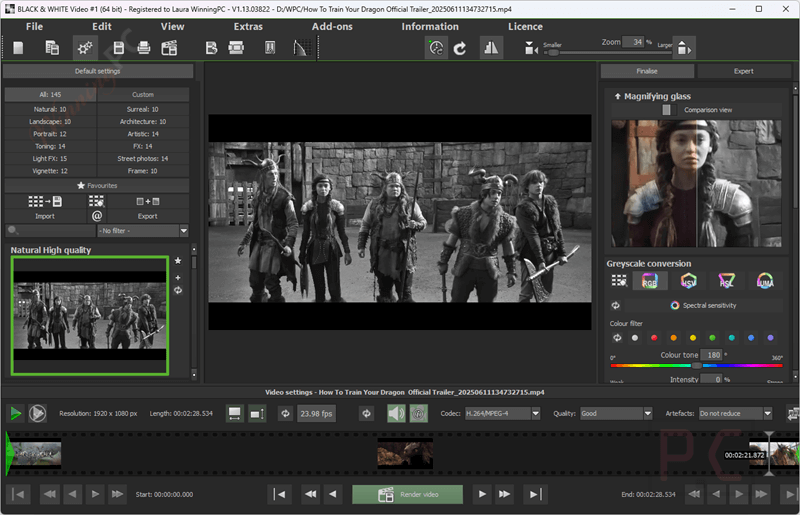Click the @ icon between Import and Export
Viewport: 800px width, 515px height.
pyautogui.click(x=97, y=216)
